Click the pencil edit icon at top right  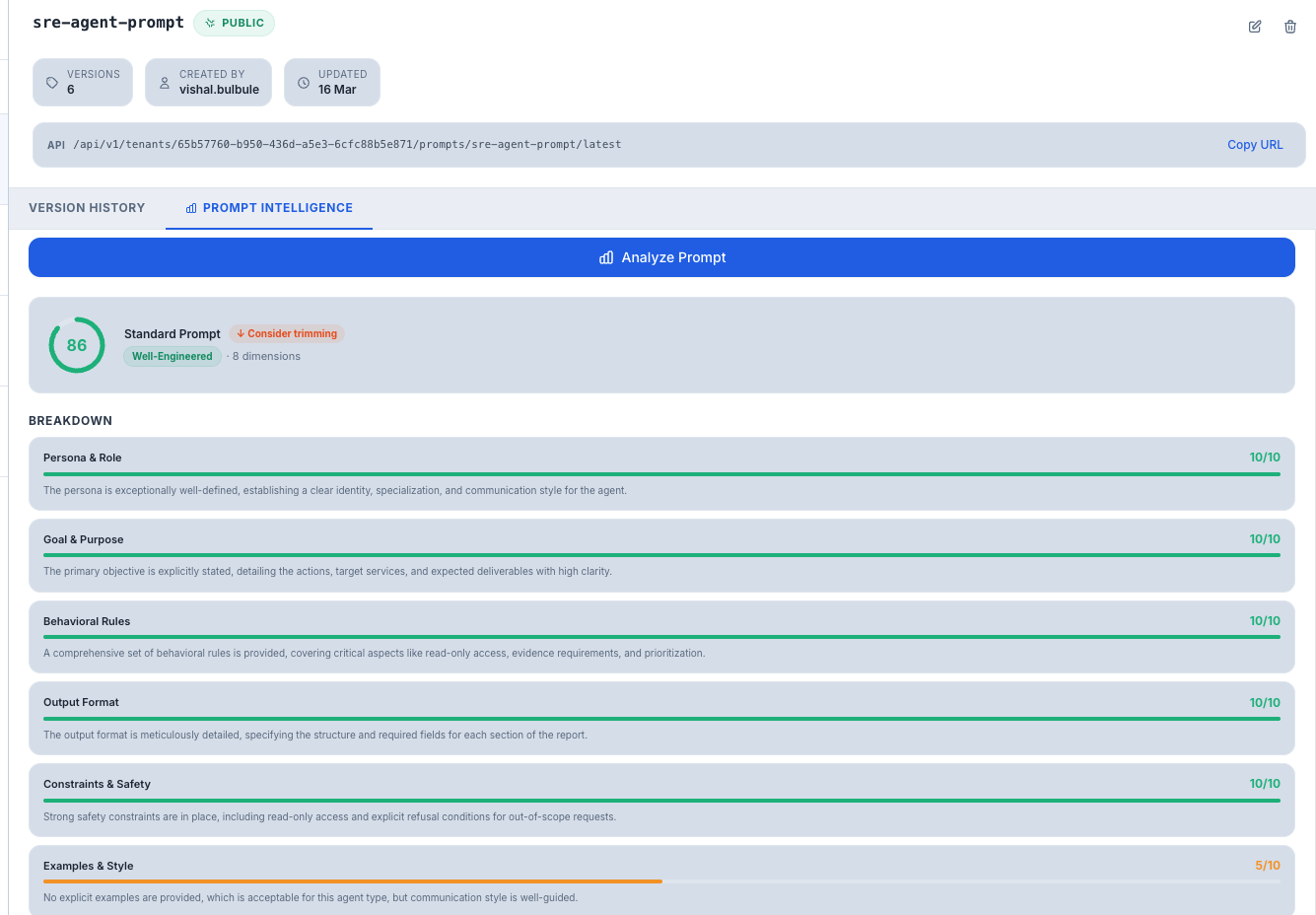(1254, 27)
